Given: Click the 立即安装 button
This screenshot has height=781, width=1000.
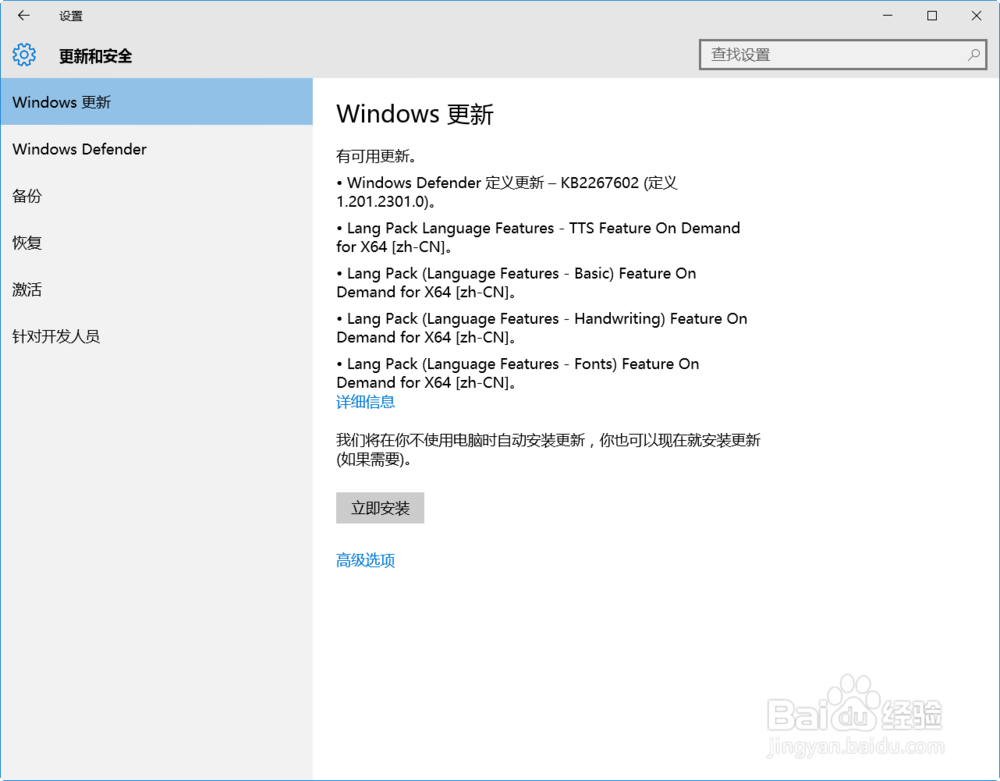Looking at the screenshot, I should coord(380,508).
